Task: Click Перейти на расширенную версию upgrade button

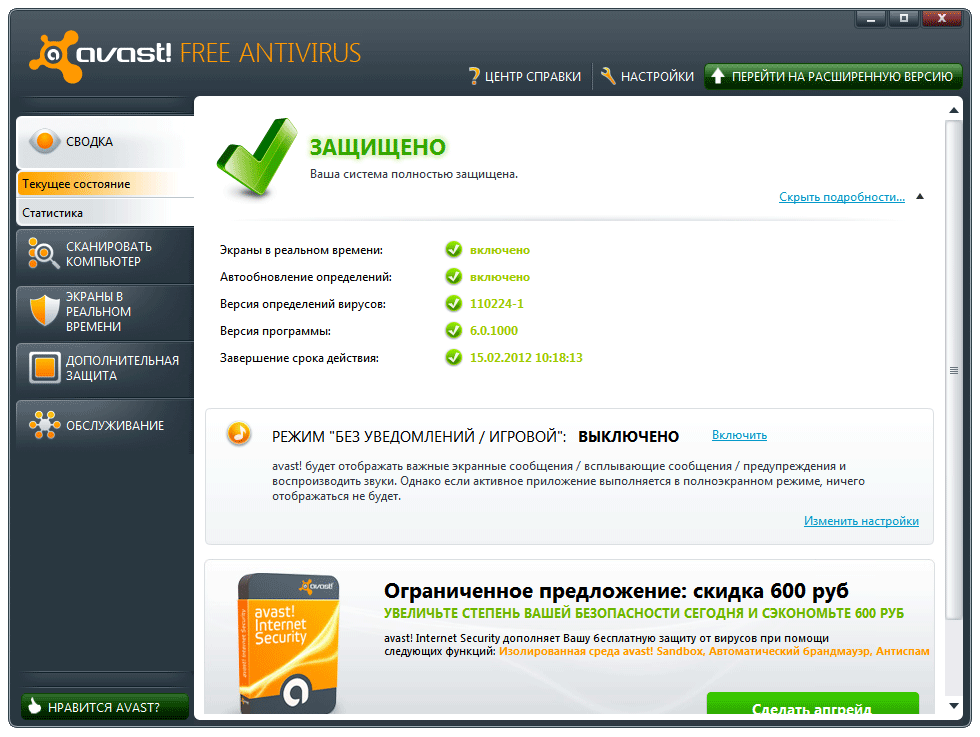Action: [833, 76]
